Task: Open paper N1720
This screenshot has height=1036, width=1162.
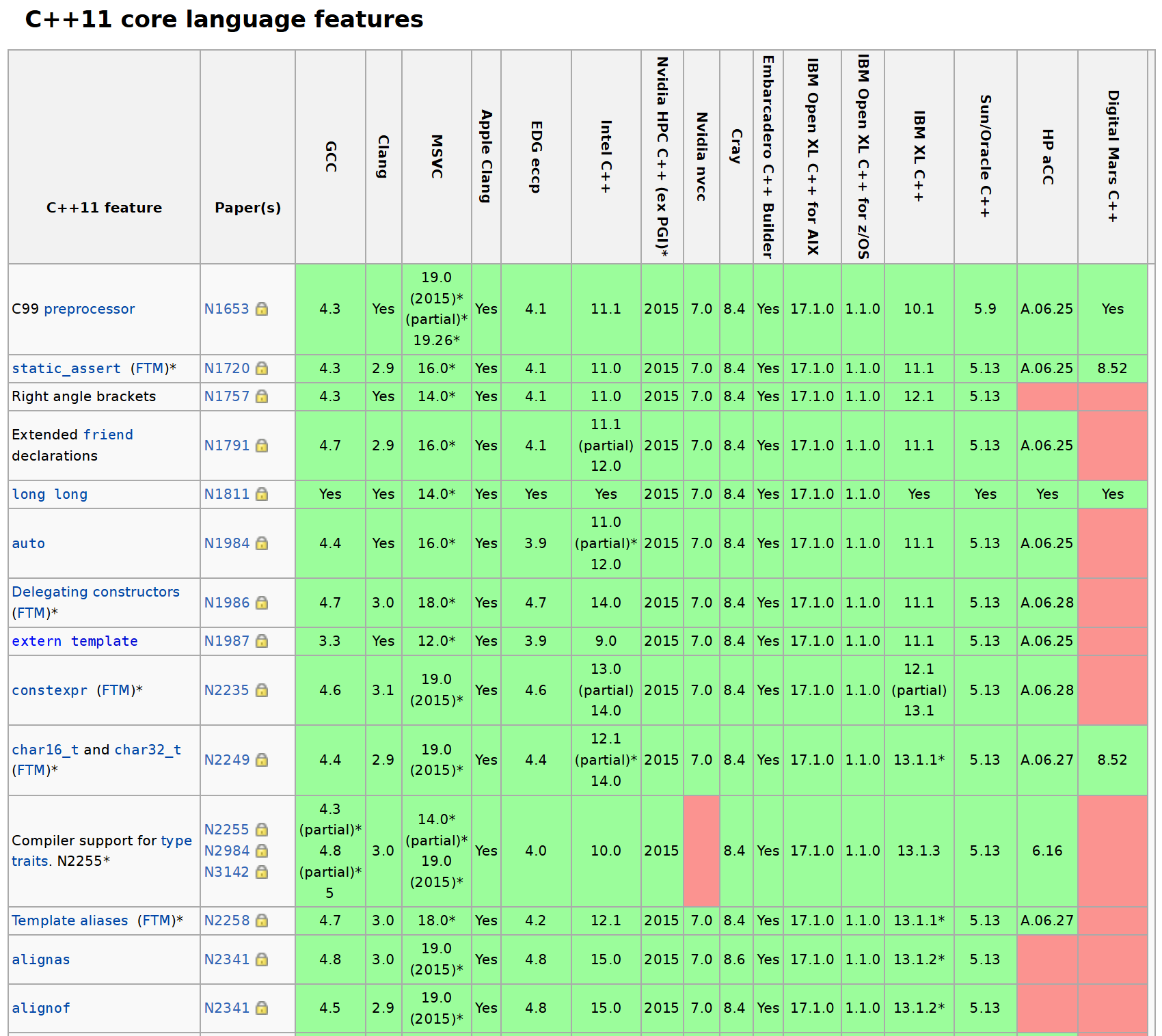Action: pos(227,368)
